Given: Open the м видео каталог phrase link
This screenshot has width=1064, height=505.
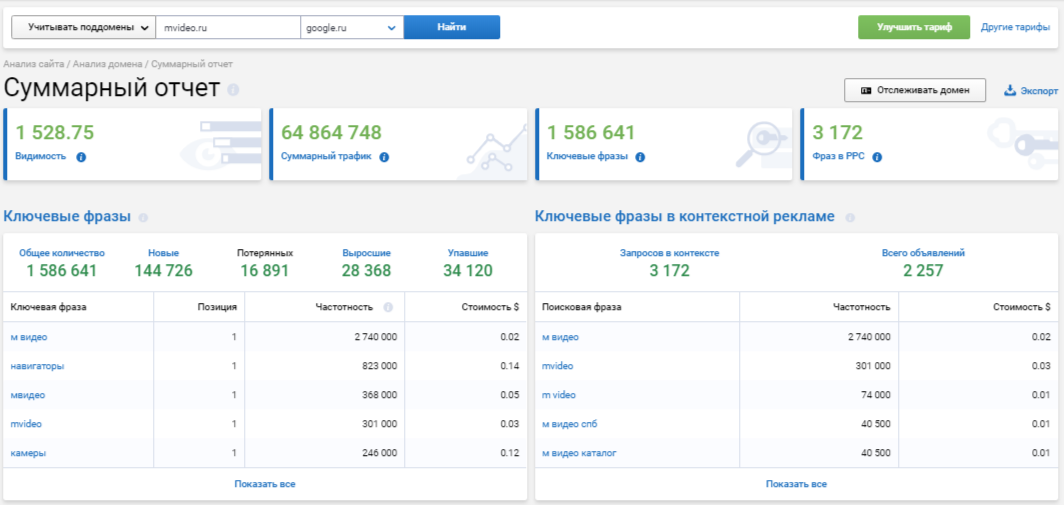Looking at the screenshot, I should coord(580,453).
